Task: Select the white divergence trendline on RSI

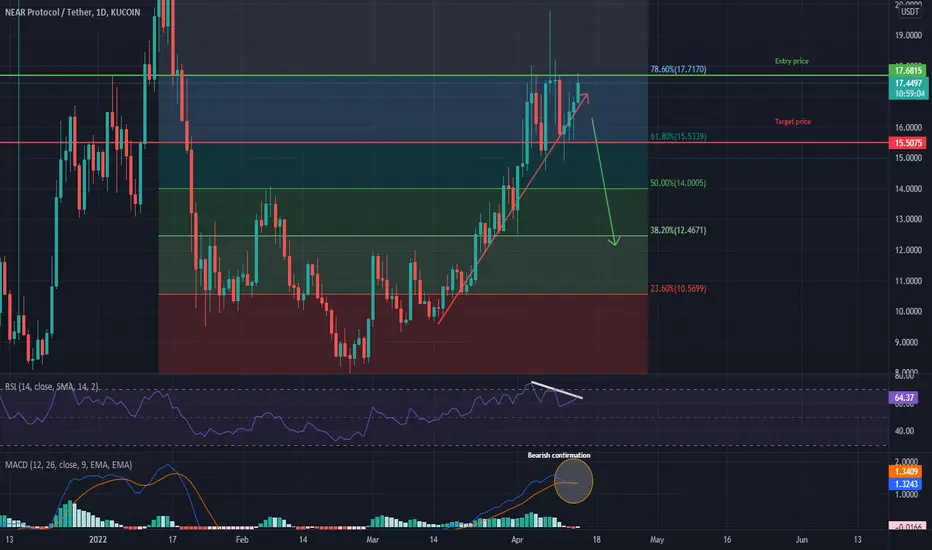Action: 556,389
